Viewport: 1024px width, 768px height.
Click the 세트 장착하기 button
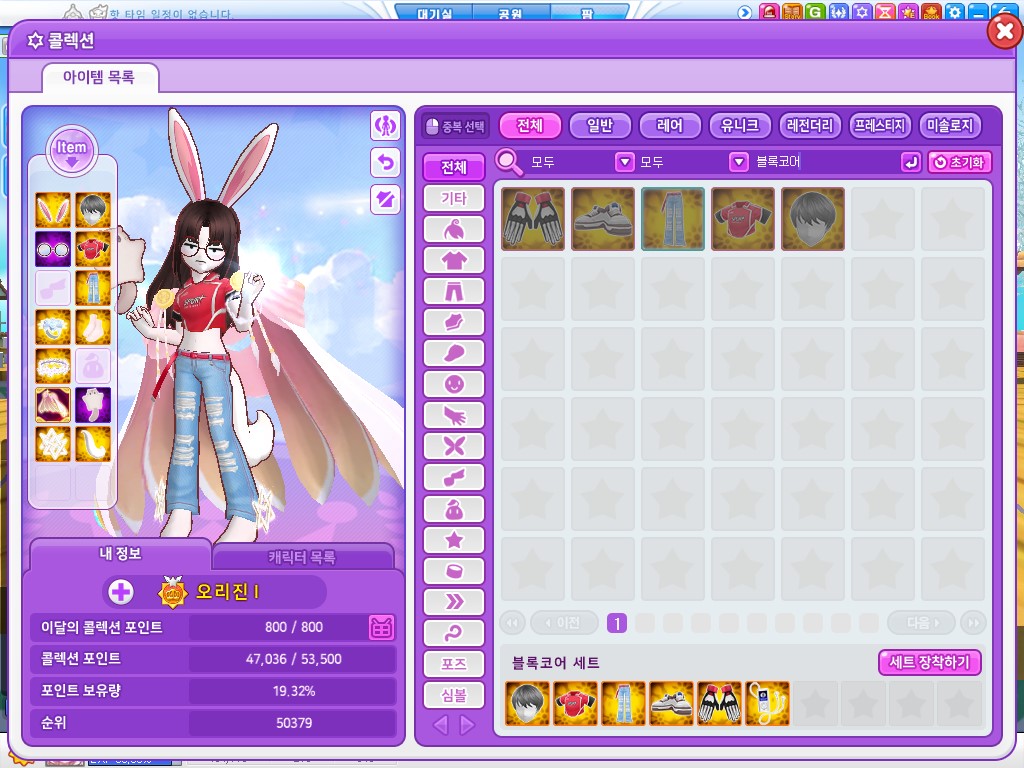(x=930, y=662)
